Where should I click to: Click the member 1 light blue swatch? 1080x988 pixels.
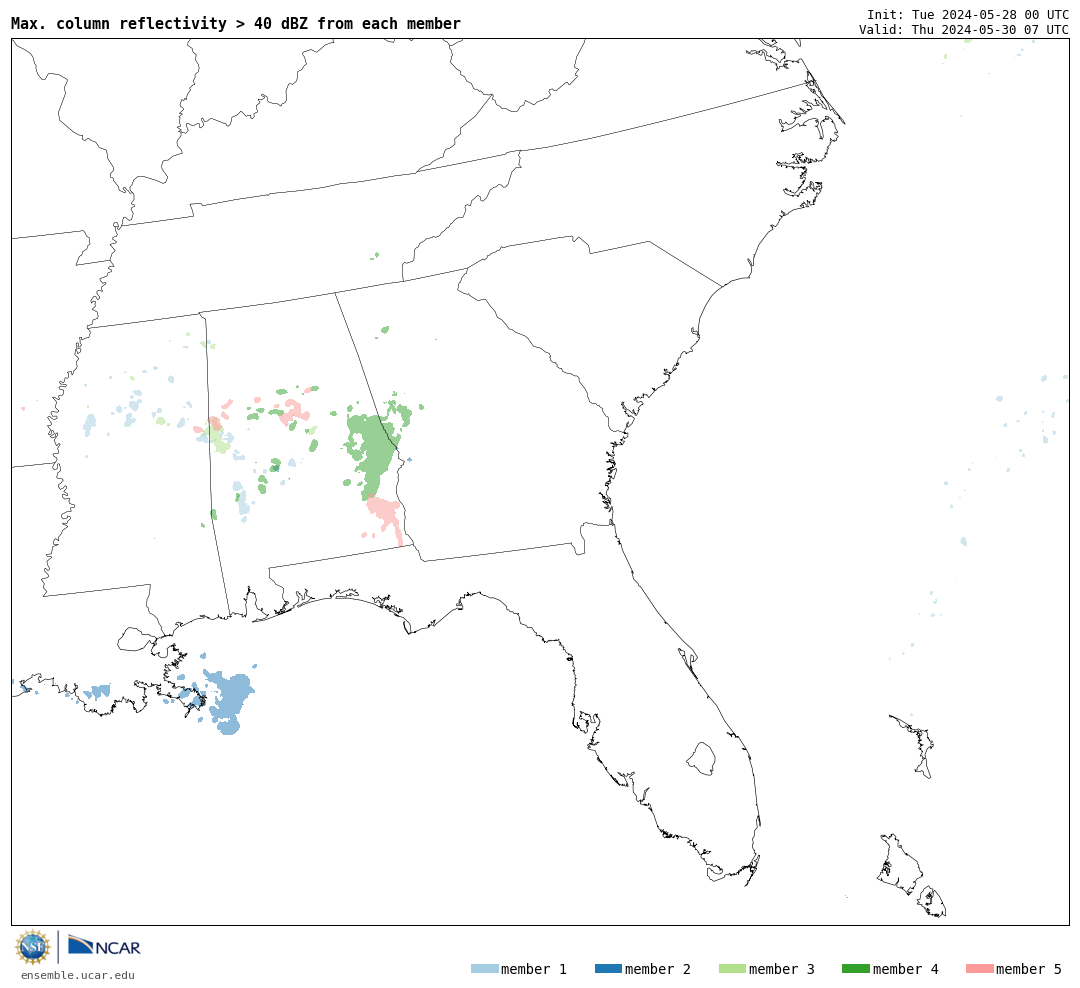[x=484, y=969]
